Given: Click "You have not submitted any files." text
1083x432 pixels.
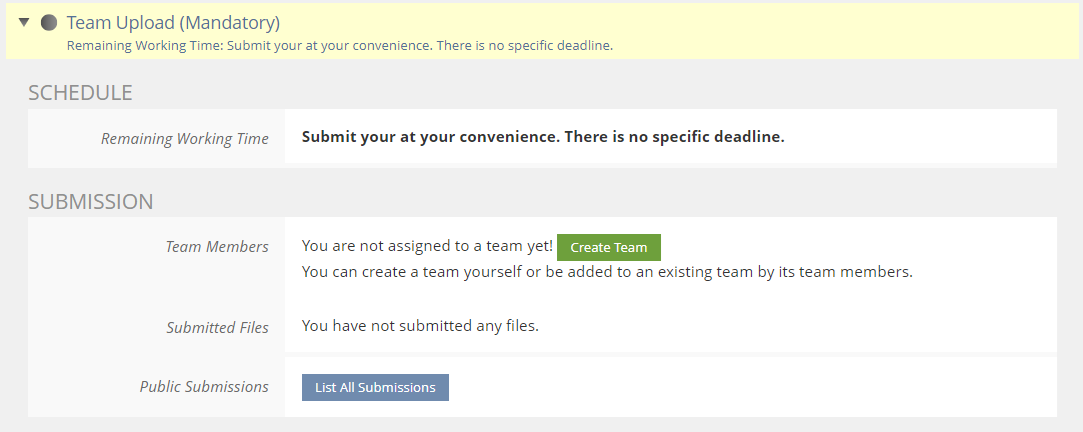Looking at the screenshot, I should (x=420, y=325).
